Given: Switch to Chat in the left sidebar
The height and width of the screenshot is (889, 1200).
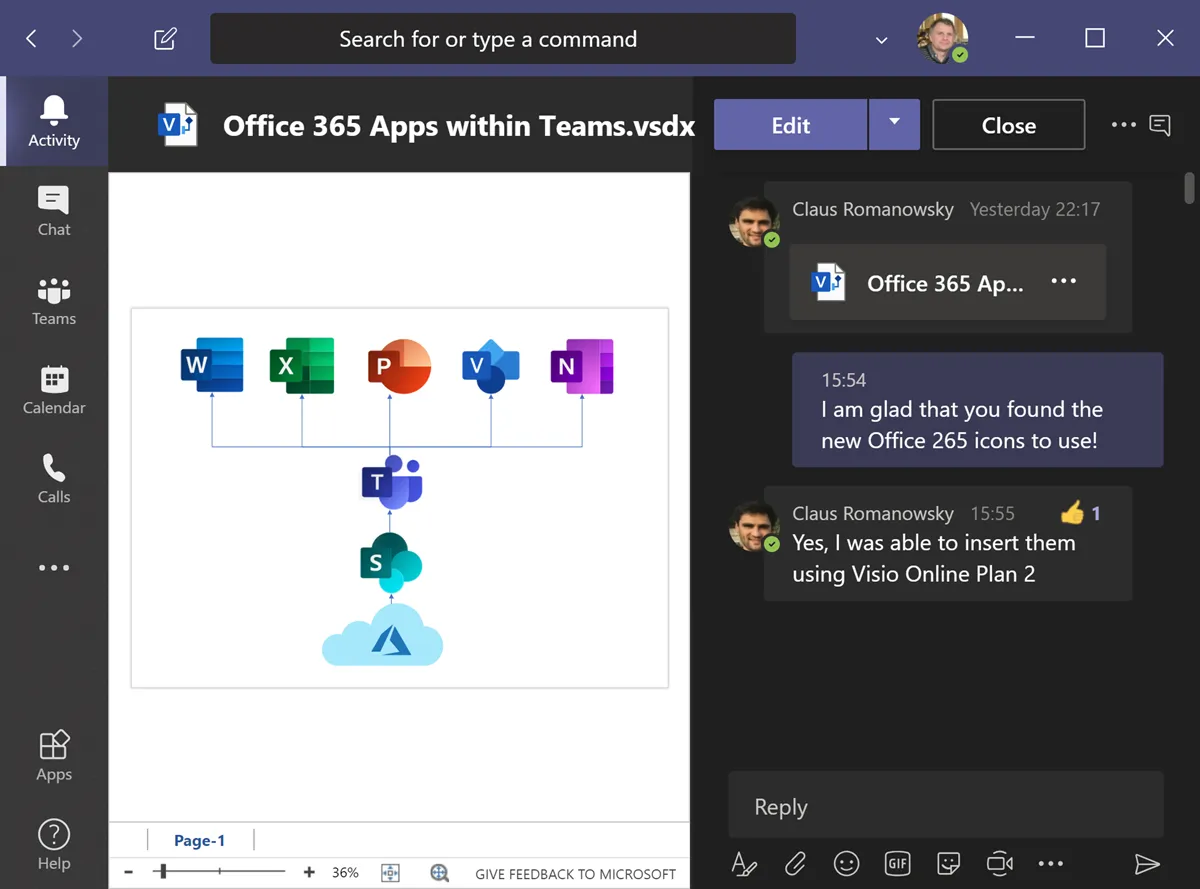Looking at the screenshot, I should (54, 210).
